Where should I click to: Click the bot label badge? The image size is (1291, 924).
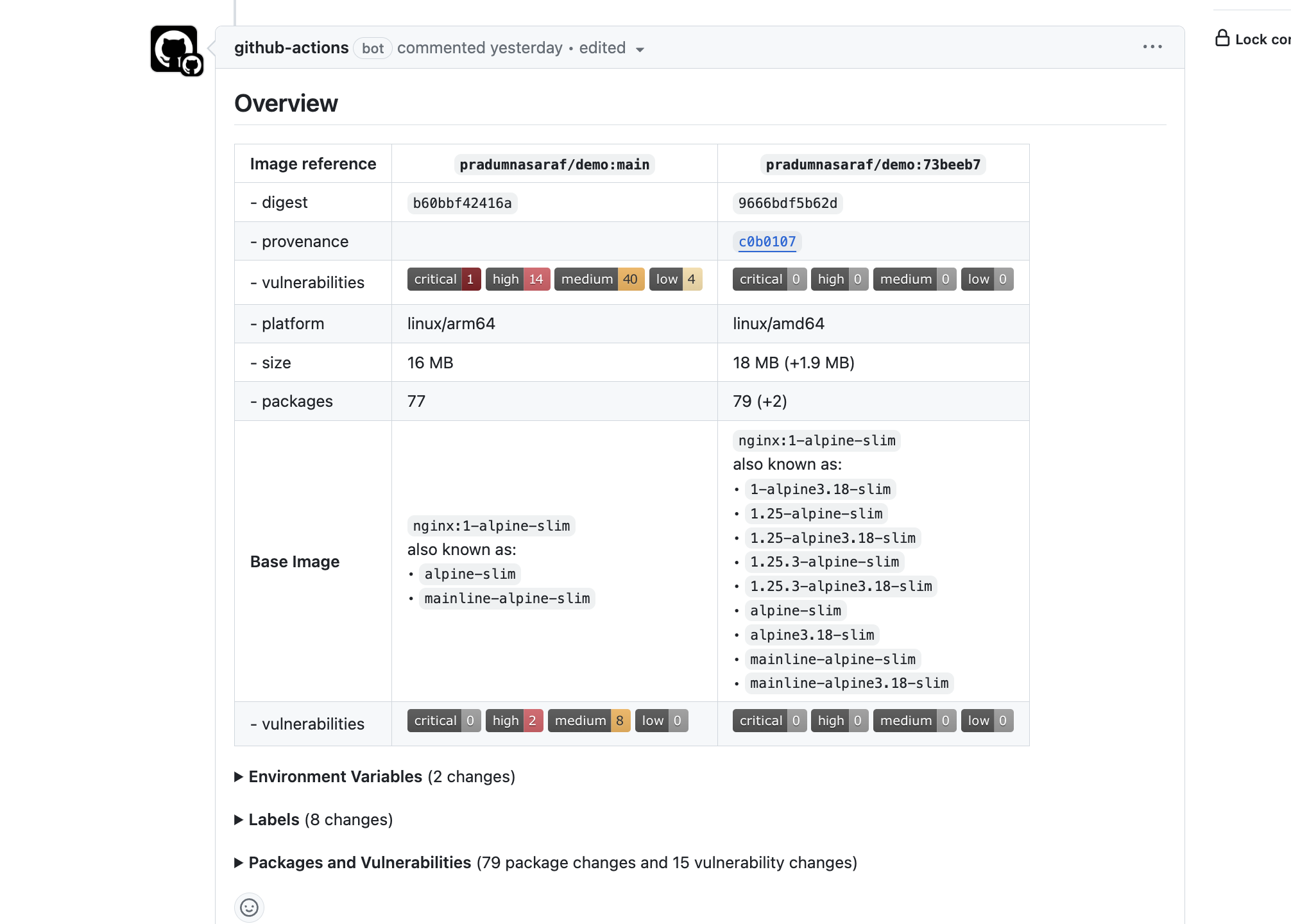[x=372, y=48]
